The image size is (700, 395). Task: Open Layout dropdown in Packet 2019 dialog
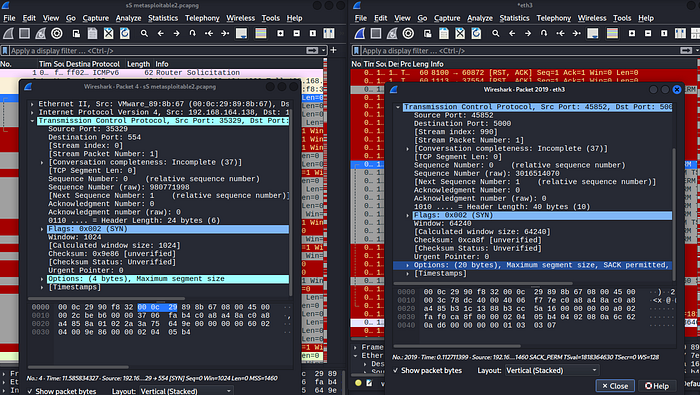point(551,370)
